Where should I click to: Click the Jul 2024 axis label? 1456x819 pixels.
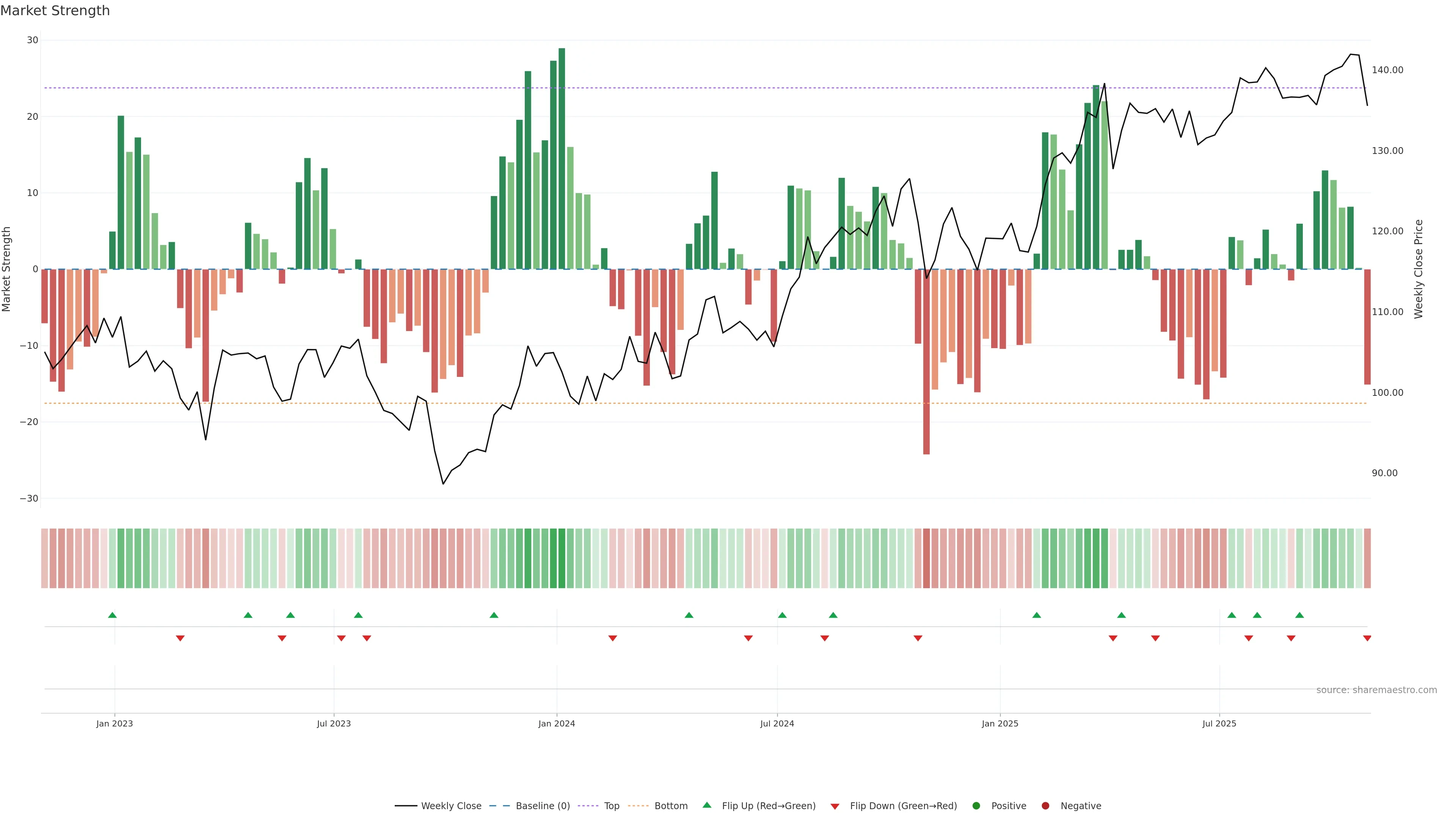tap(777, 723)
